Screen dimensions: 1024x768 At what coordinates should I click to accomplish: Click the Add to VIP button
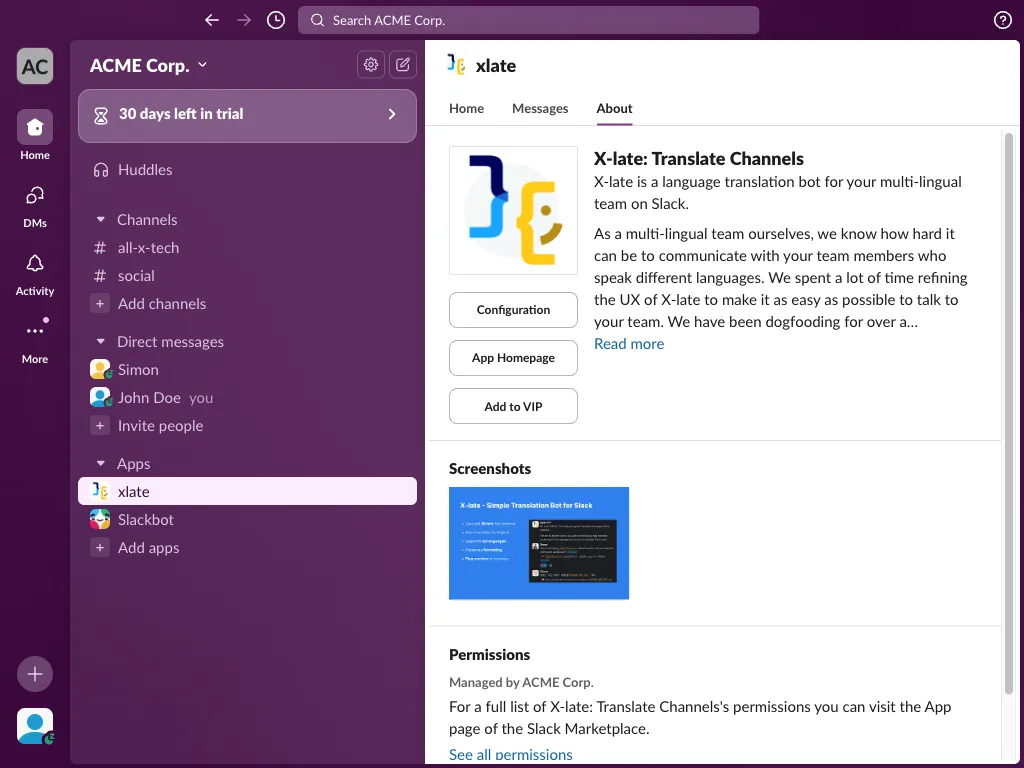[513, 406]
